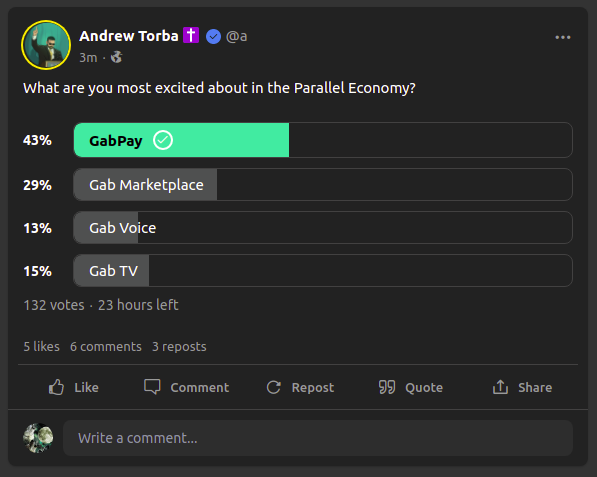Click the Quote marks icon
The width and height of the screenshot is (597, 477).
click(387, 387)
